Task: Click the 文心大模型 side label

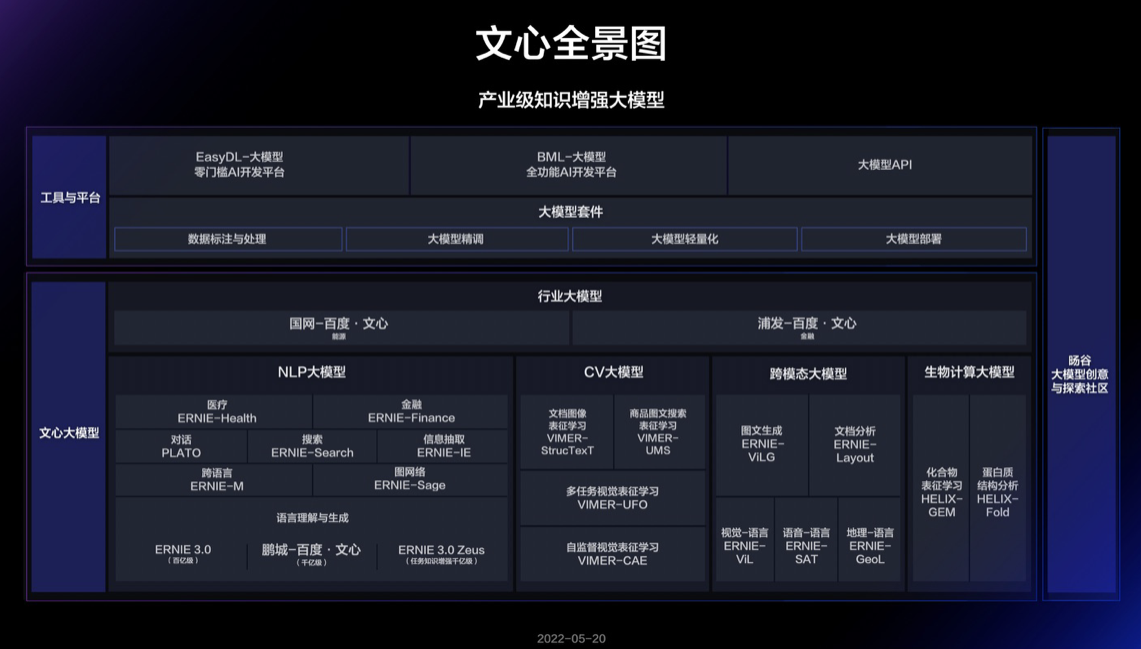Action: (69, 437)
